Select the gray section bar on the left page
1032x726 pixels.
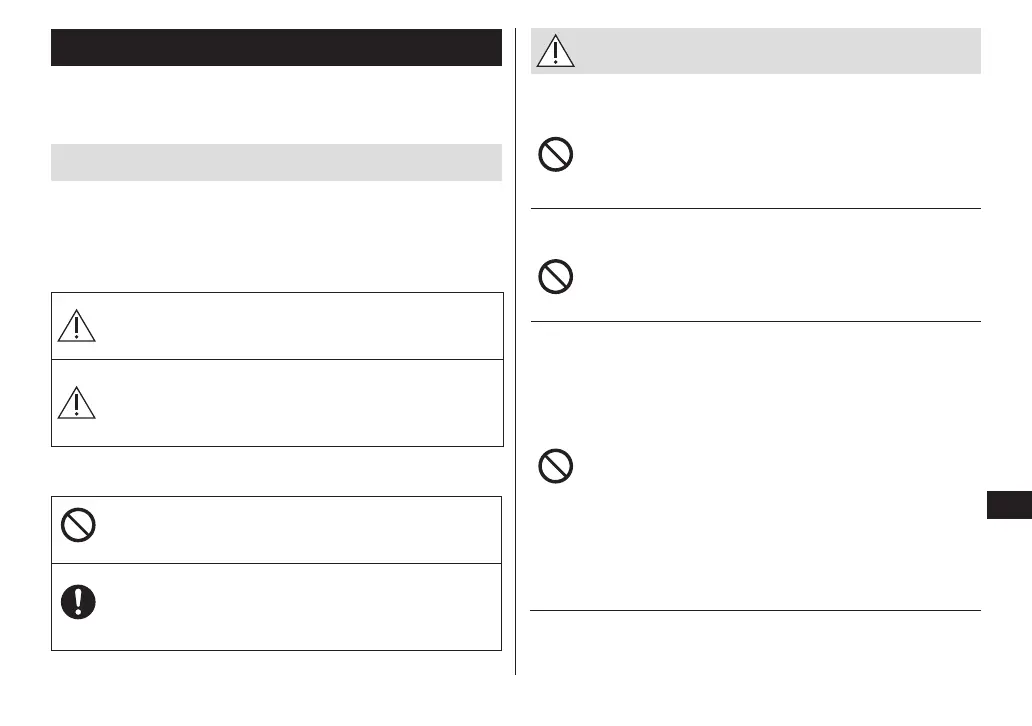pyautogui.click(x=276, y=162)
